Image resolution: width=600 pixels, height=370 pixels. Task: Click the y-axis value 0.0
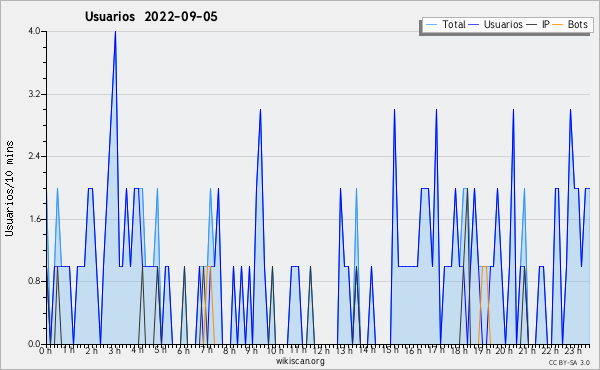point(34,344)
